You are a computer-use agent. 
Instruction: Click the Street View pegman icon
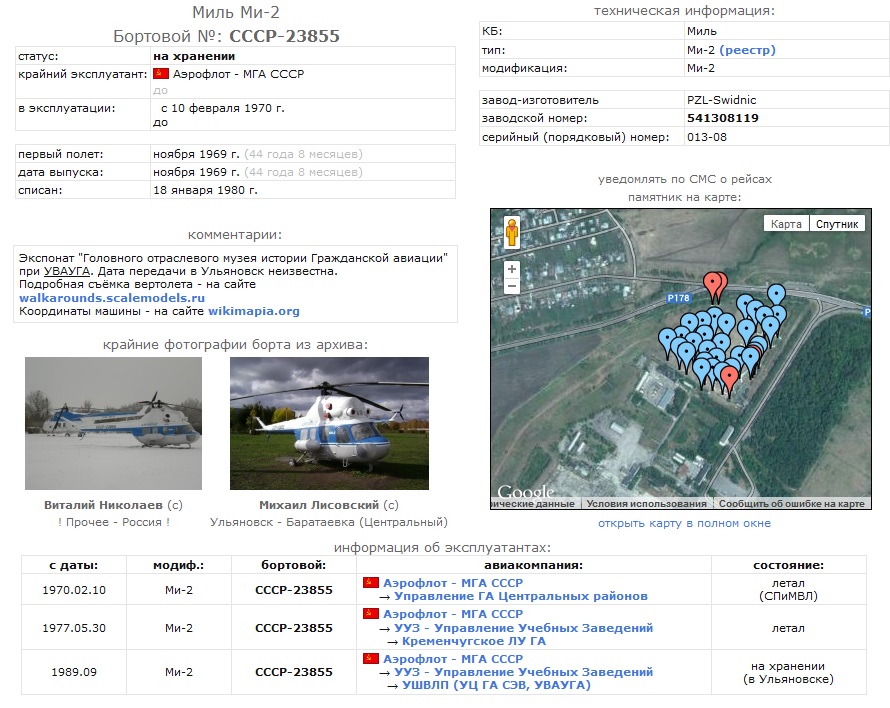tap(513, 233)
